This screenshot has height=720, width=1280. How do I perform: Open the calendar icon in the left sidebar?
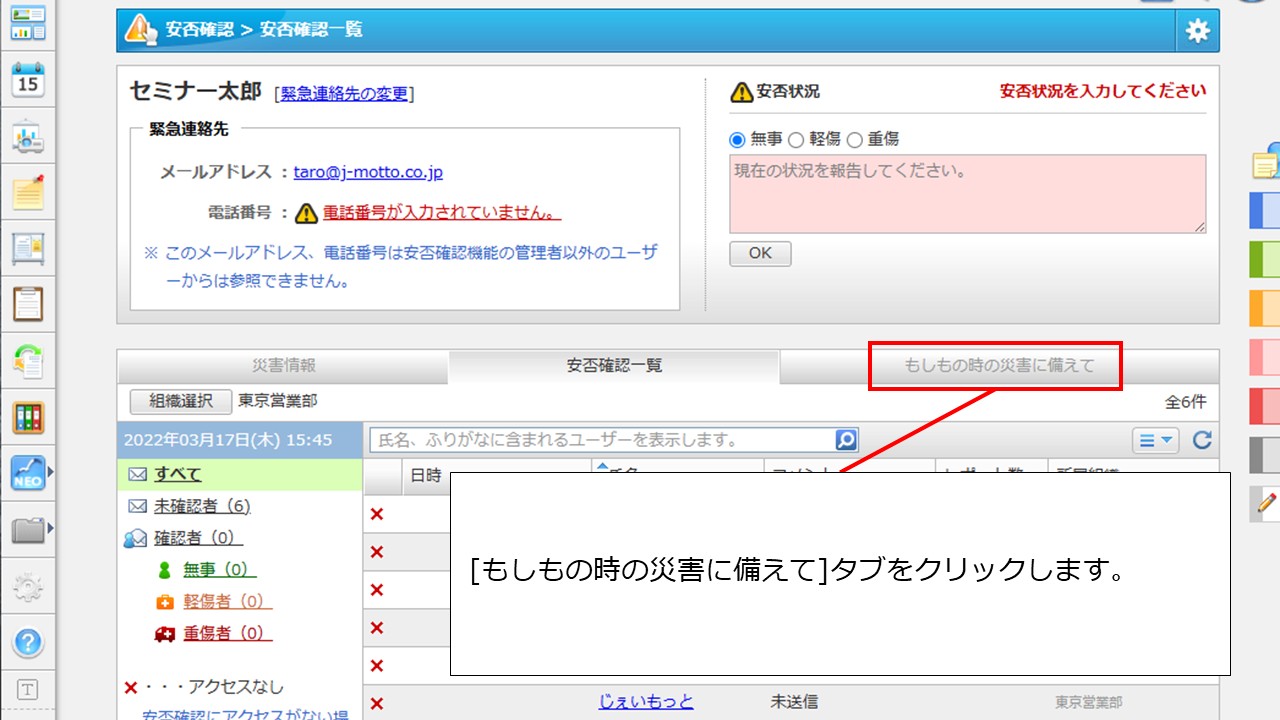tap(27, 82)
